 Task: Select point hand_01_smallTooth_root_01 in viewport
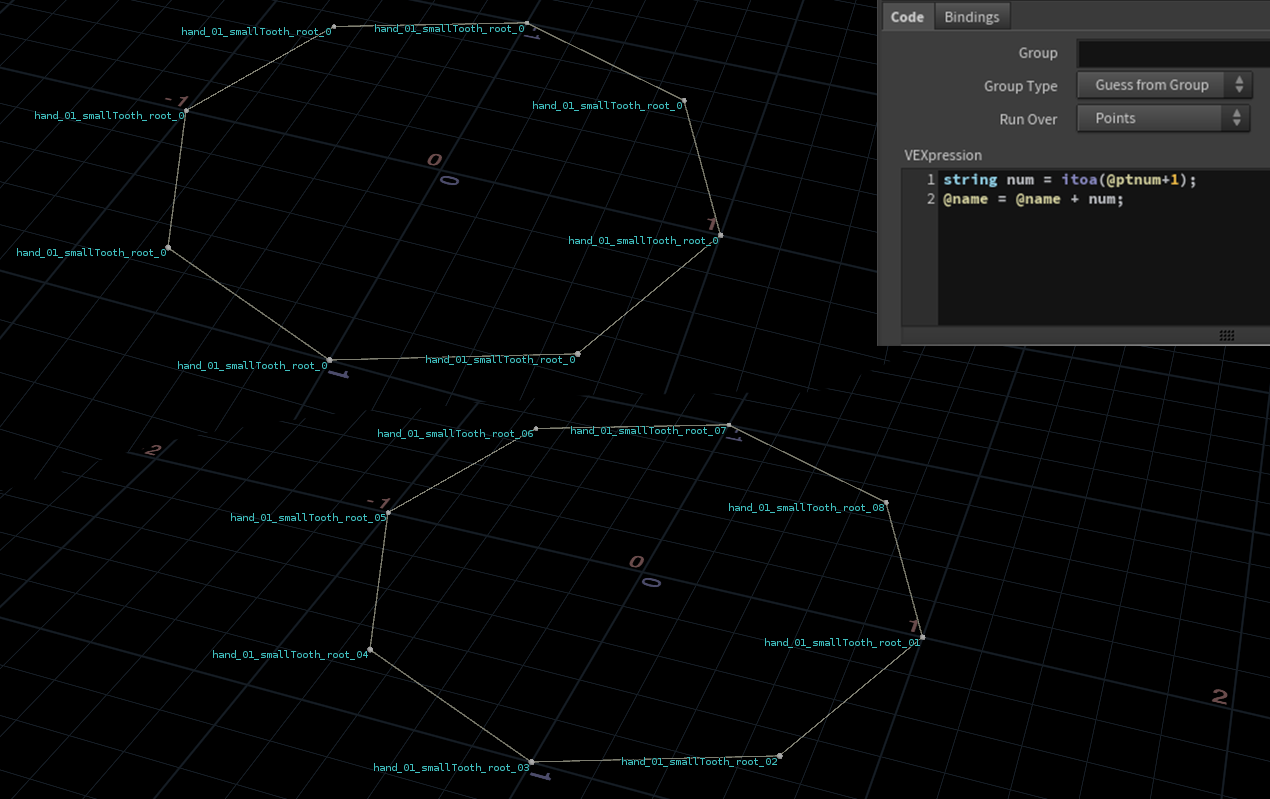click(922, 638)
